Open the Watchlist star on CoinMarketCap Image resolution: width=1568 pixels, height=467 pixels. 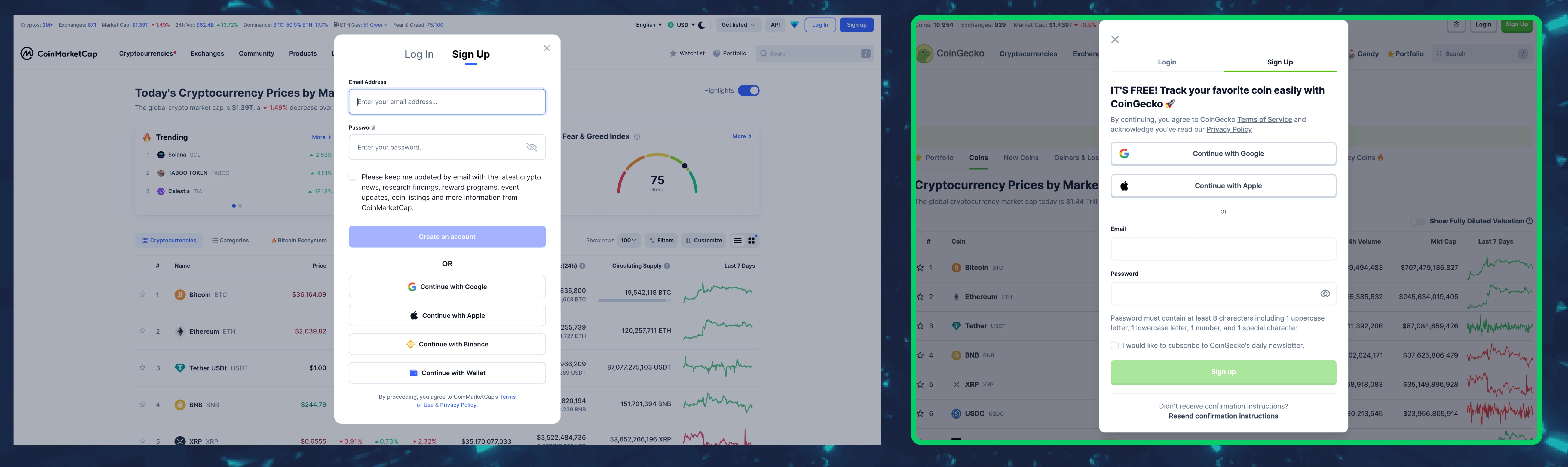[x=673, y=54]
